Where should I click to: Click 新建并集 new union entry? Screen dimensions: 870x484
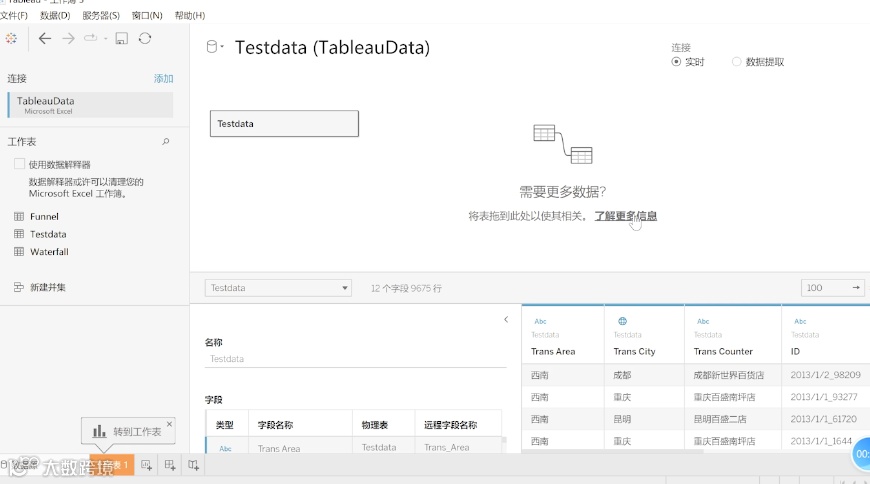pos(48,287)
